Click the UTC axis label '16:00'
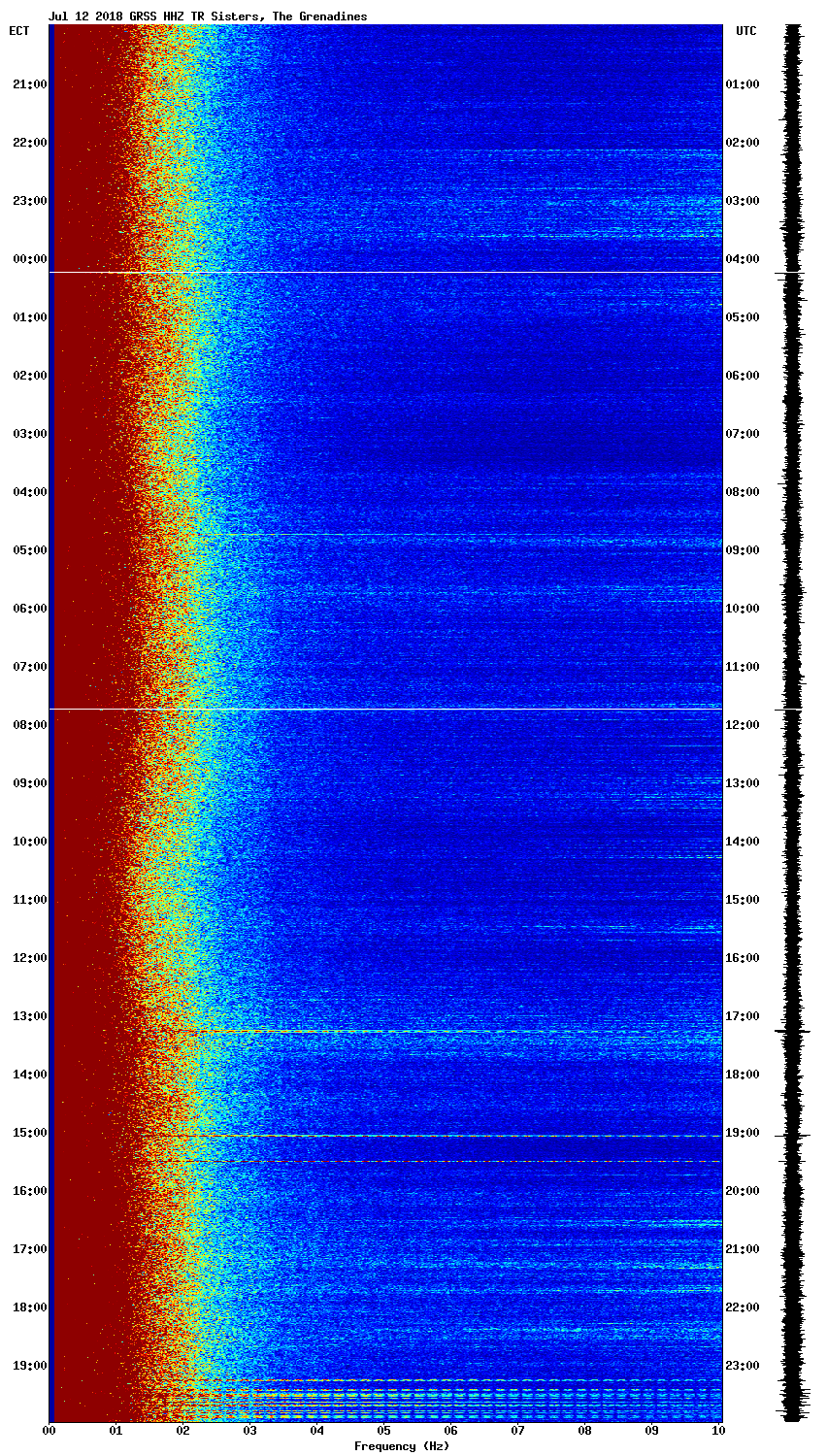 point(743,958)
